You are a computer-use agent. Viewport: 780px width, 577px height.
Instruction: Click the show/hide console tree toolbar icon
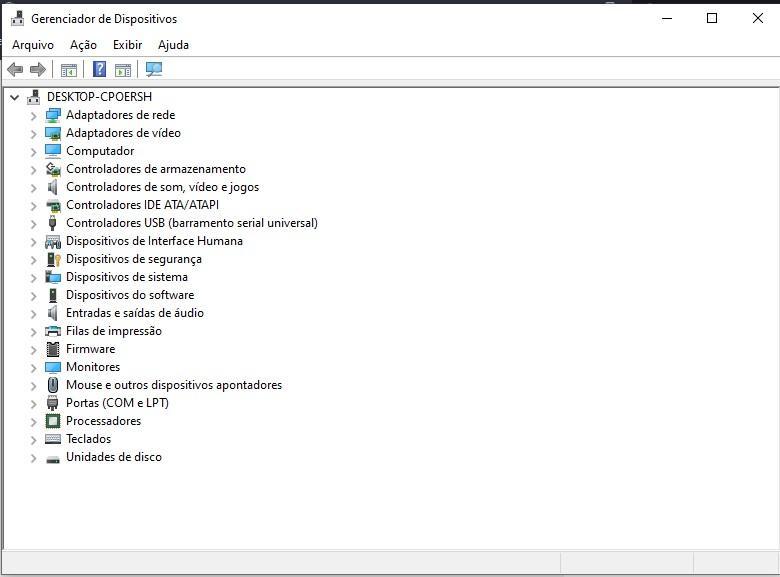coord(69,70)
